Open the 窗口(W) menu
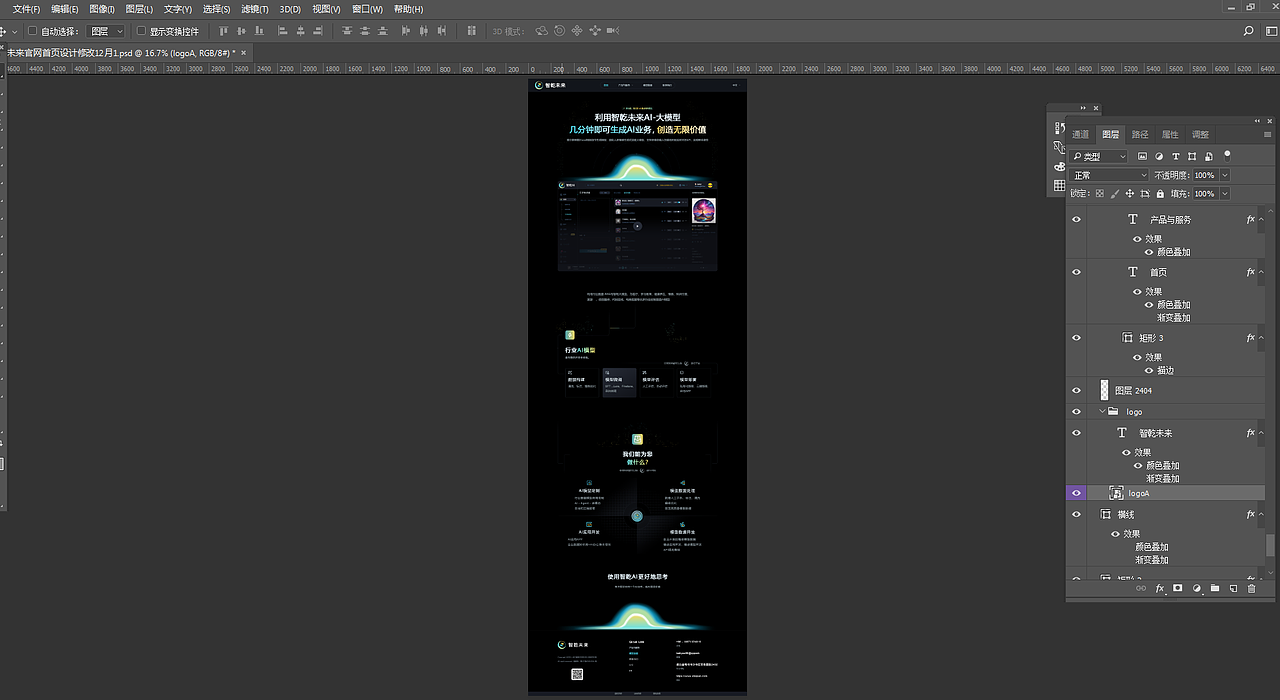This screenshot has height=700, width=1280. pos(367,9)
